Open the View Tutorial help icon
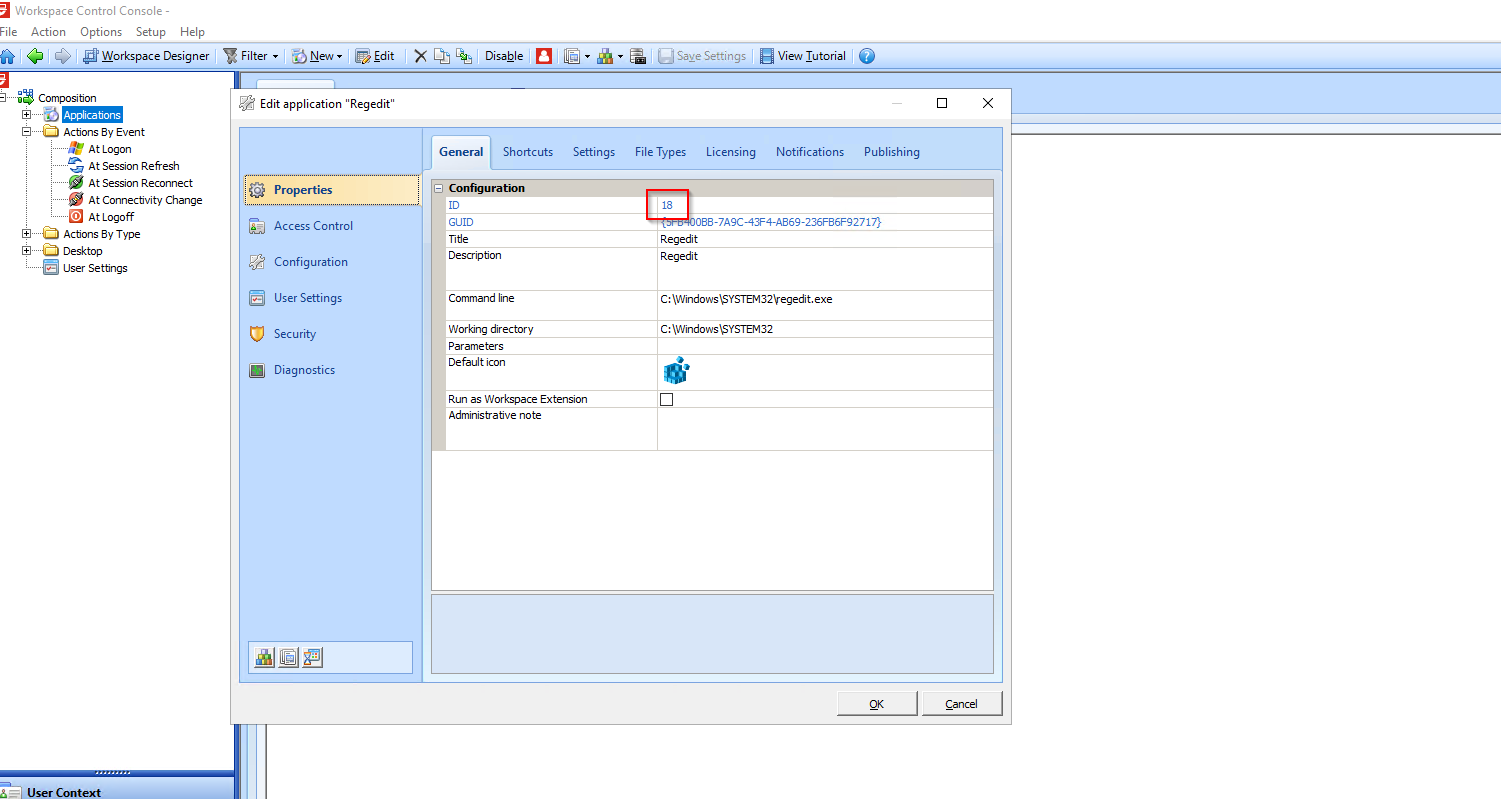1501x799 pixels. [x=803, y=56]
